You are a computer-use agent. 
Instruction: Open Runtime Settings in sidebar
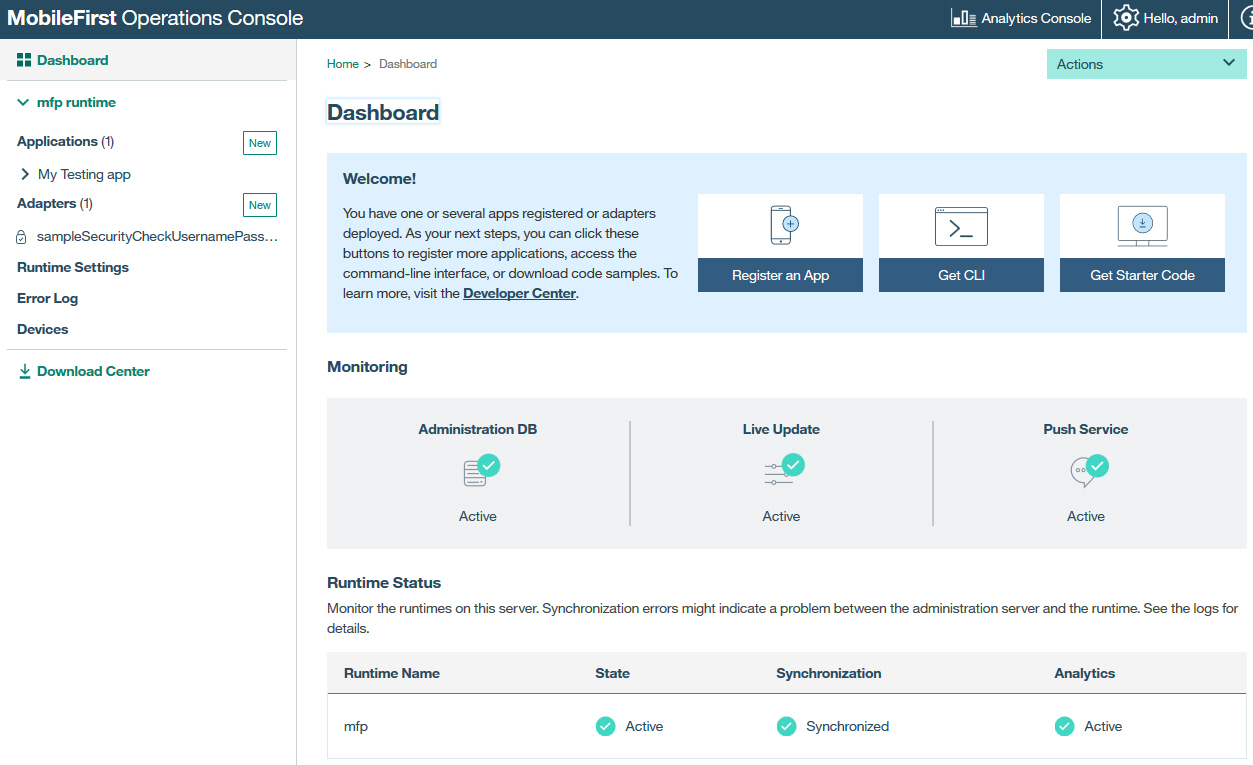[x=73, y=267]
